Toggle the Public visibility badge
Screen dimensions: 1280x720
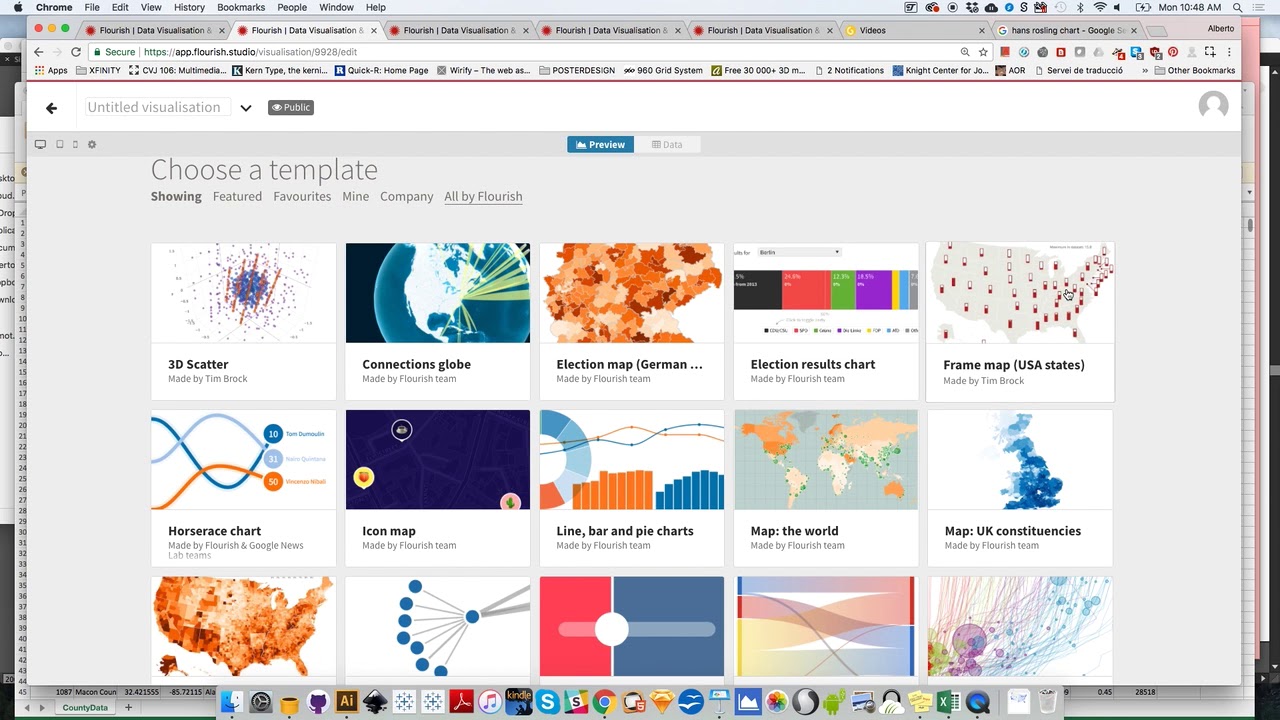pyautogui.click(x=291, y=107)
